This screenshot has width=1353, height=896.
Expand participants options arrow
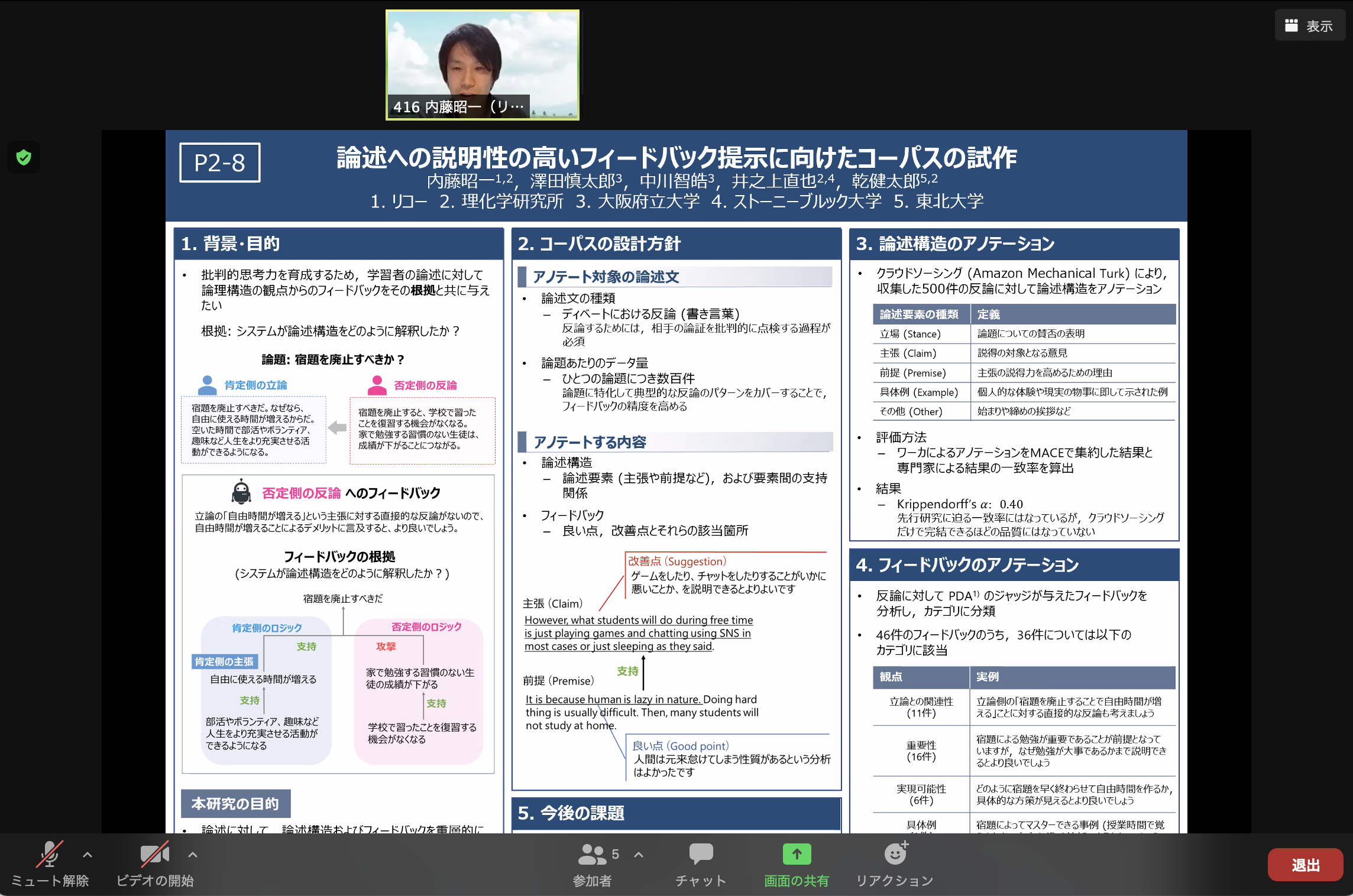[x=639, y=855]
